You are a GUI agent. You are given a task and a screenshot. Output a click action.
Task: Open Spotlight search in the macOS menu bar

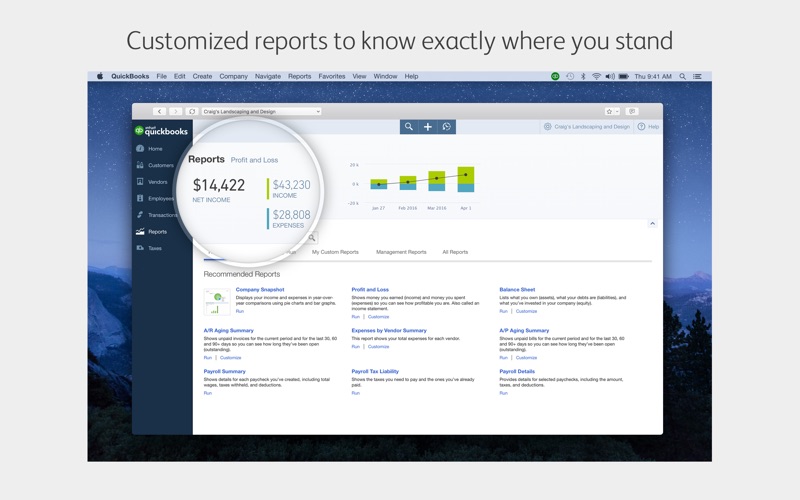pos(683,76)
